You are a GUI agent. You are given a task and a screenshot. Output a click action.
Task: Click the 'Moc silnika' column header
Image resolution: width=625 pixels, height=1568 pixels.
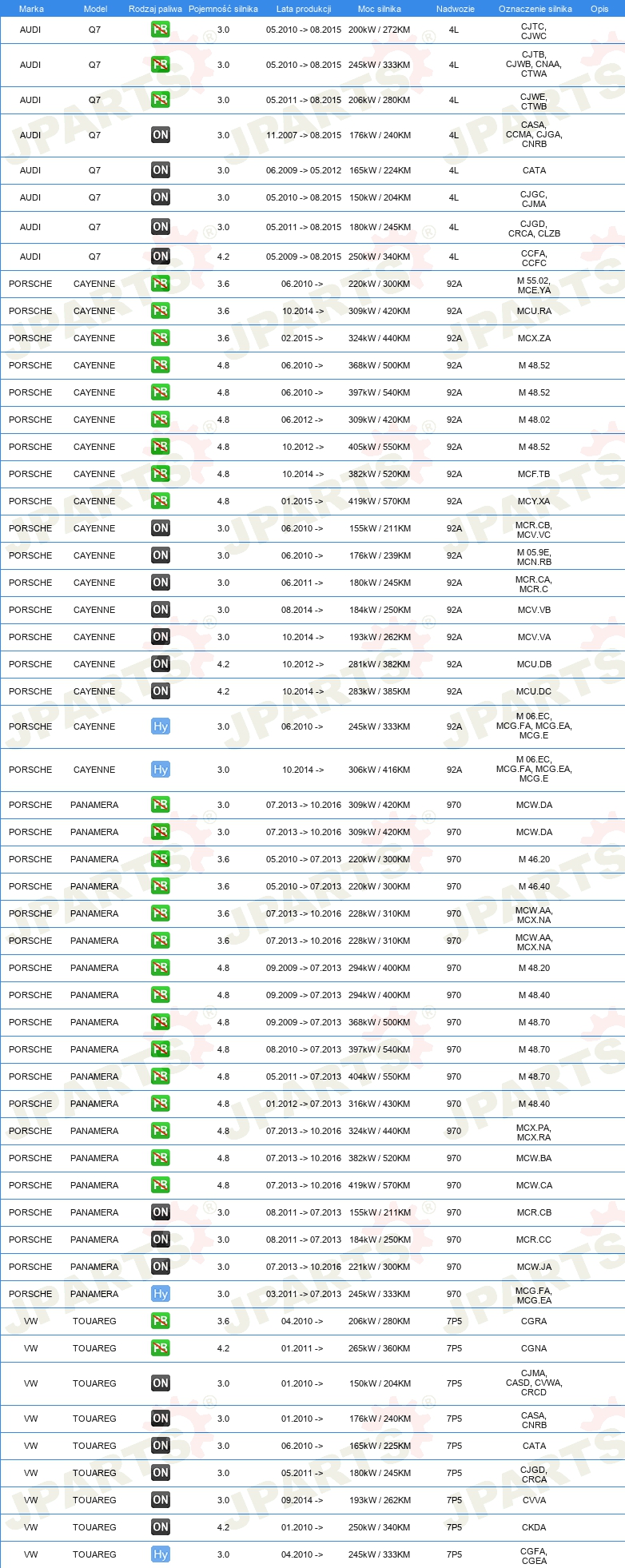tap(380, 9)
